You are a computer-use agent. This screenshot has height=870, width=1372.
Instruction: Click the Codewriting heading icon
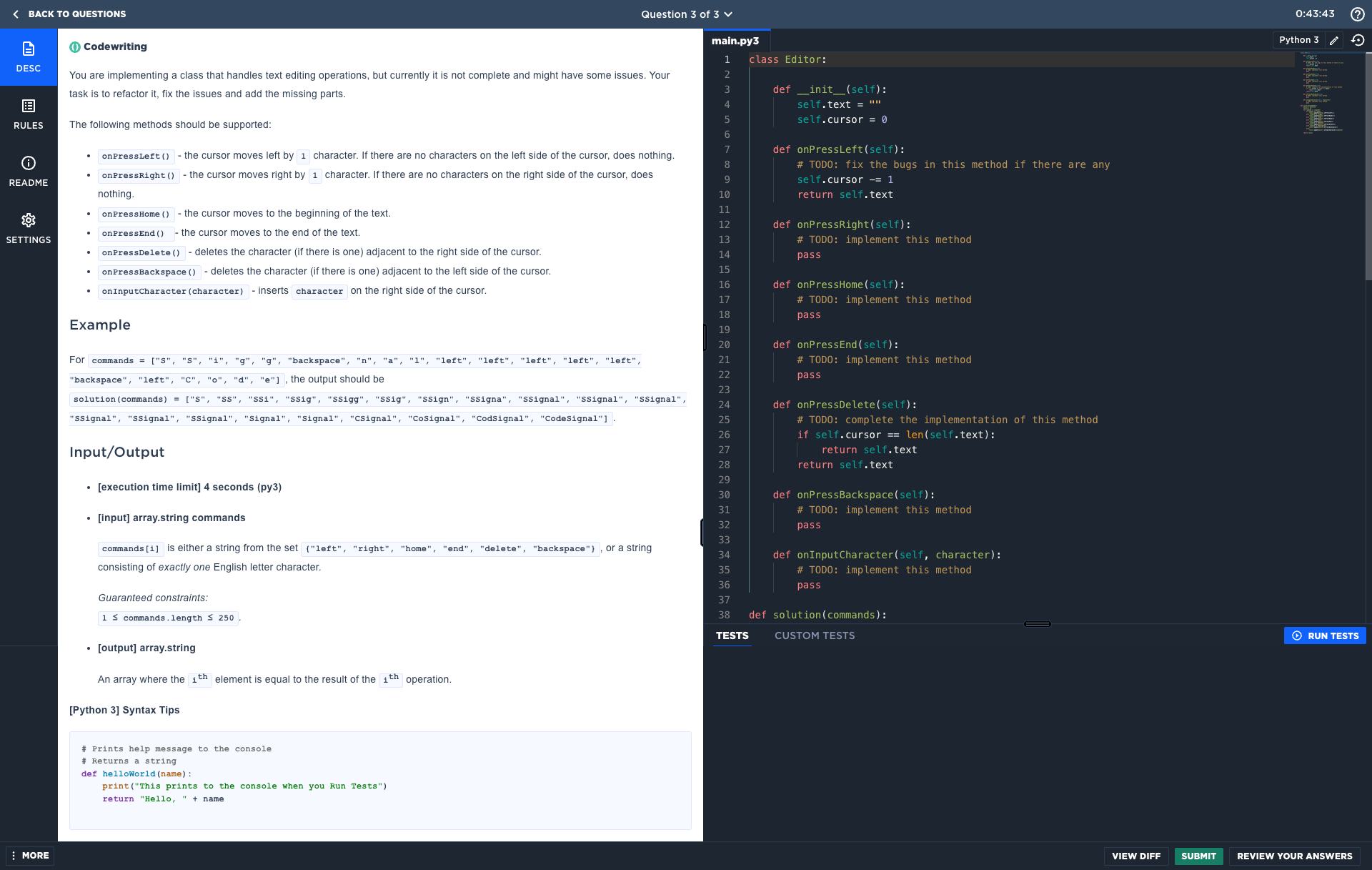click(75, 47)
